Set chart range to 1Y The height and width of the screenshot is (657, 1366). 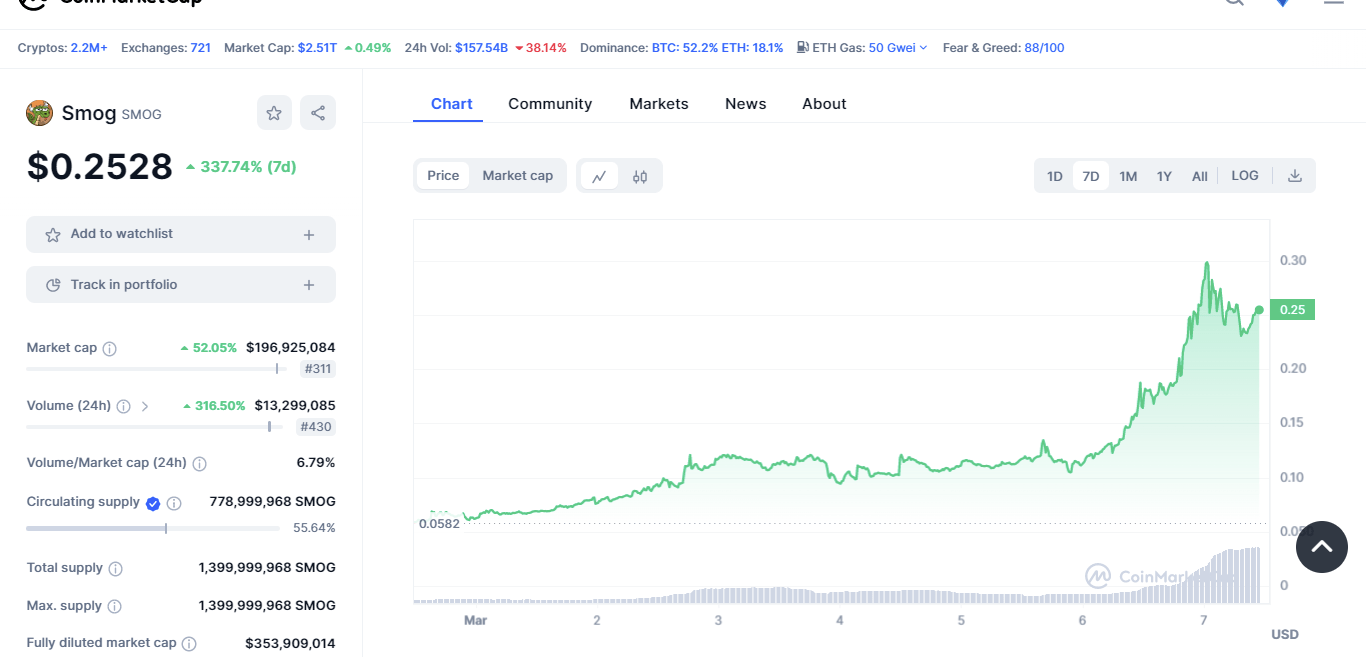pos(1164,177)
